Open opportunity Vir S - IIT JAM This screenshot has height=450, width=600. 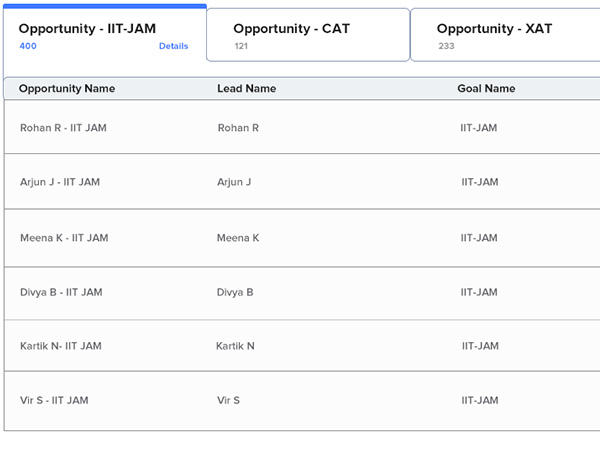(x=54, y=400)
